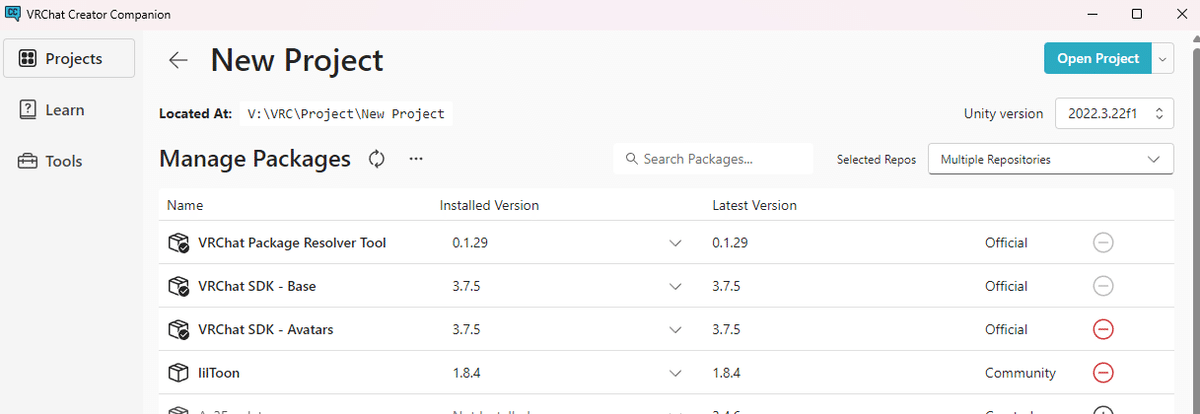
Task: Remove the VRChat SDK - Avatars package
Action: tap(1103, 329)
